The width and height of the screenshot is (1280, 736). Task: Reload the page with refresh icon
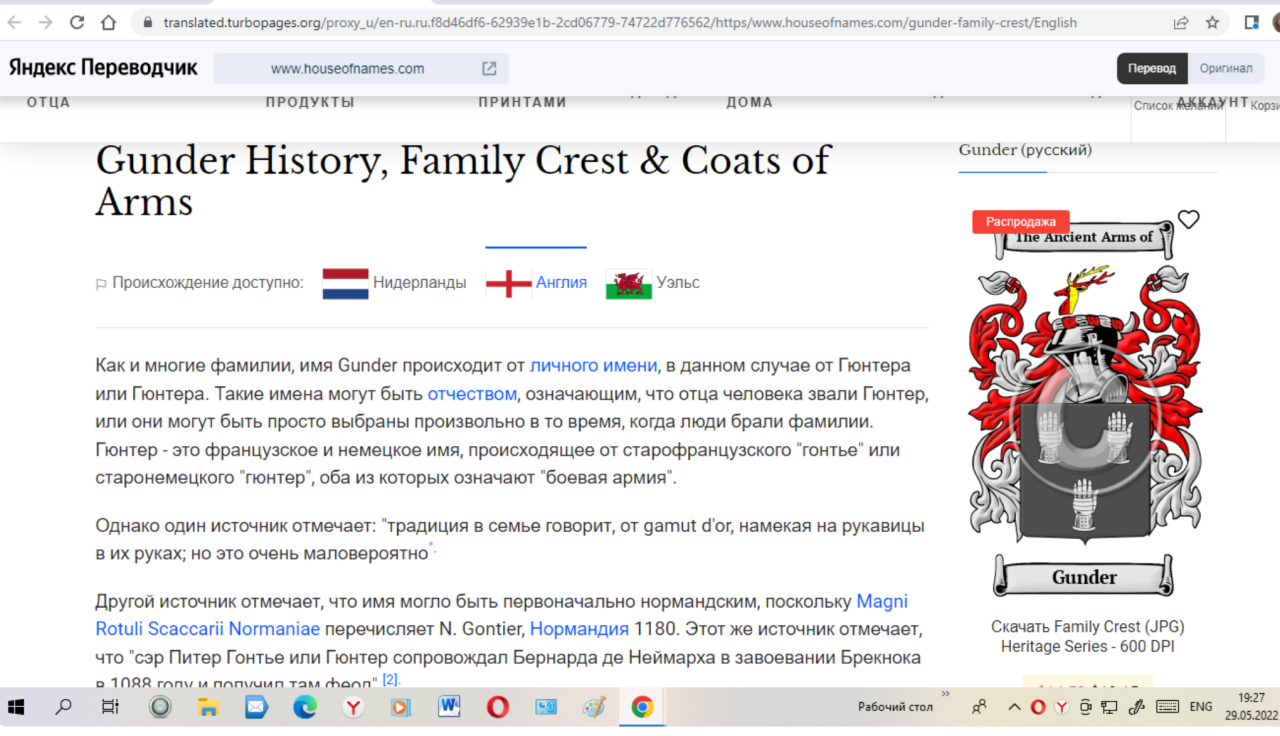click(77, 22)
